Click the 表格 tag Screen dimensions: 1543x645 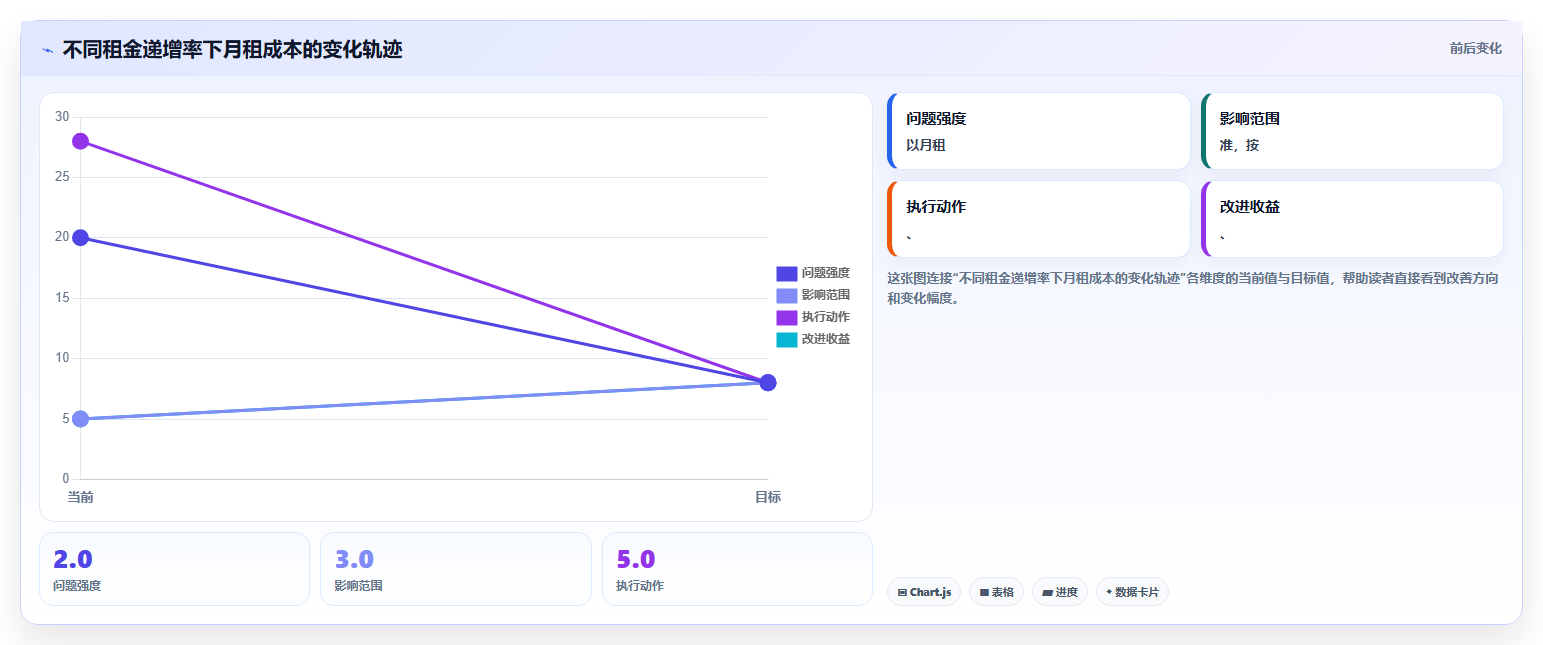click(x=996, y=592)
